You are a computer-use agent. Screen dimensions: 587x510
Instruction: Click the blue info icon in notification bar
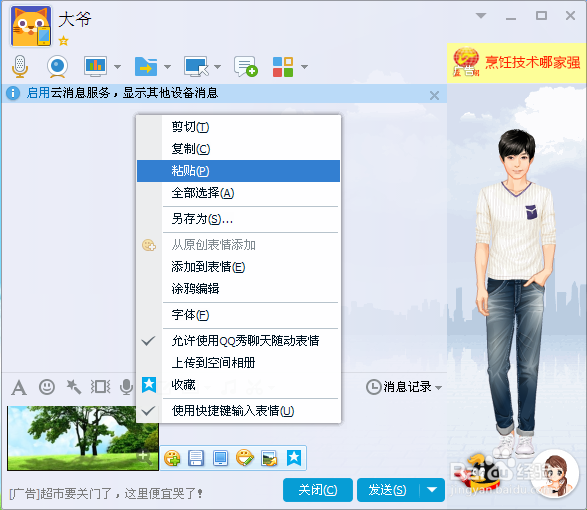tap(13, 93)
